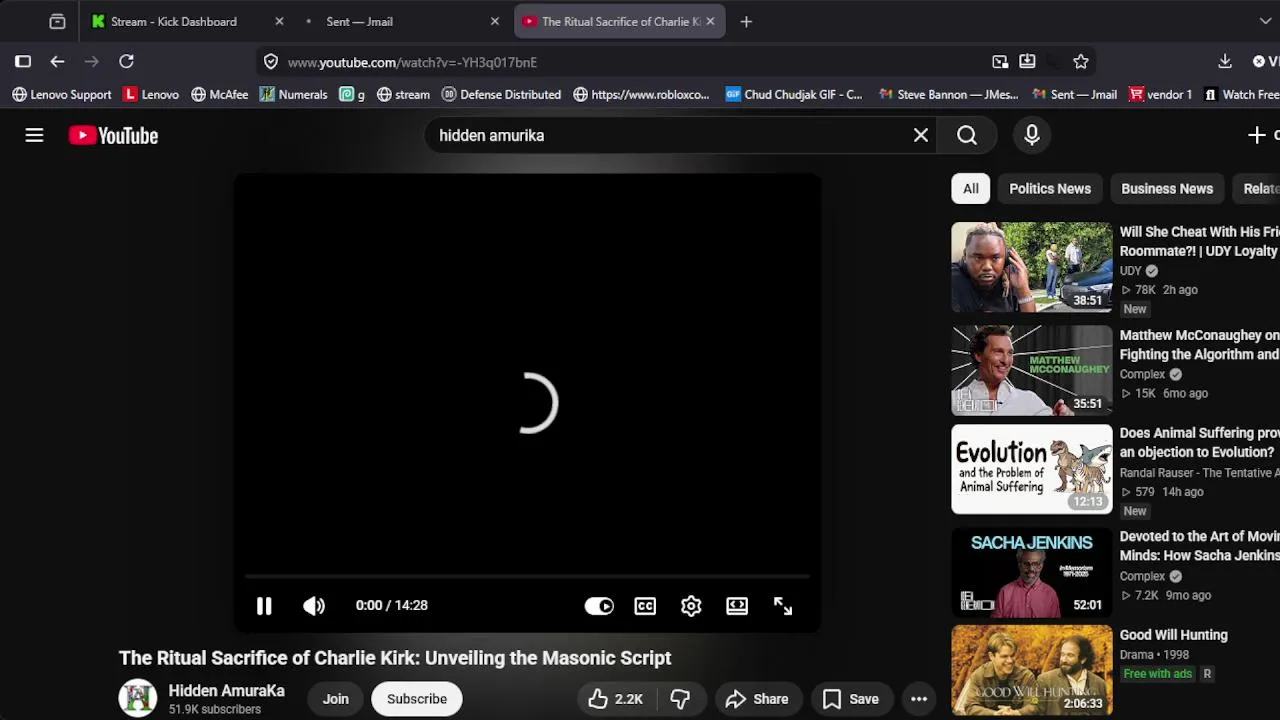
Task: Toggle closed captions in player
Action: (645, 605)
